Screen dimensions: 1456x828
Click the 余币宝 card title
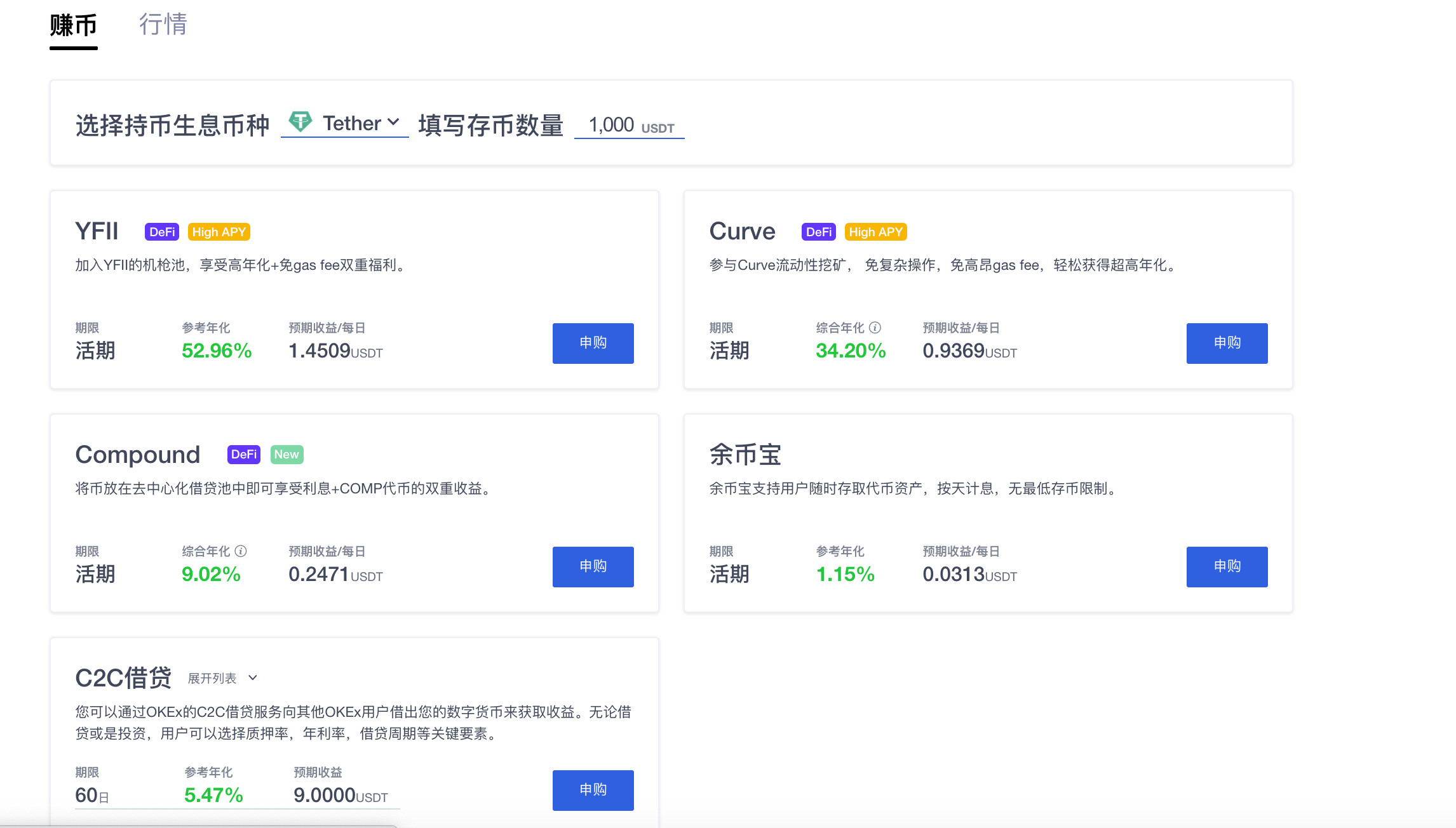(745, 455)
